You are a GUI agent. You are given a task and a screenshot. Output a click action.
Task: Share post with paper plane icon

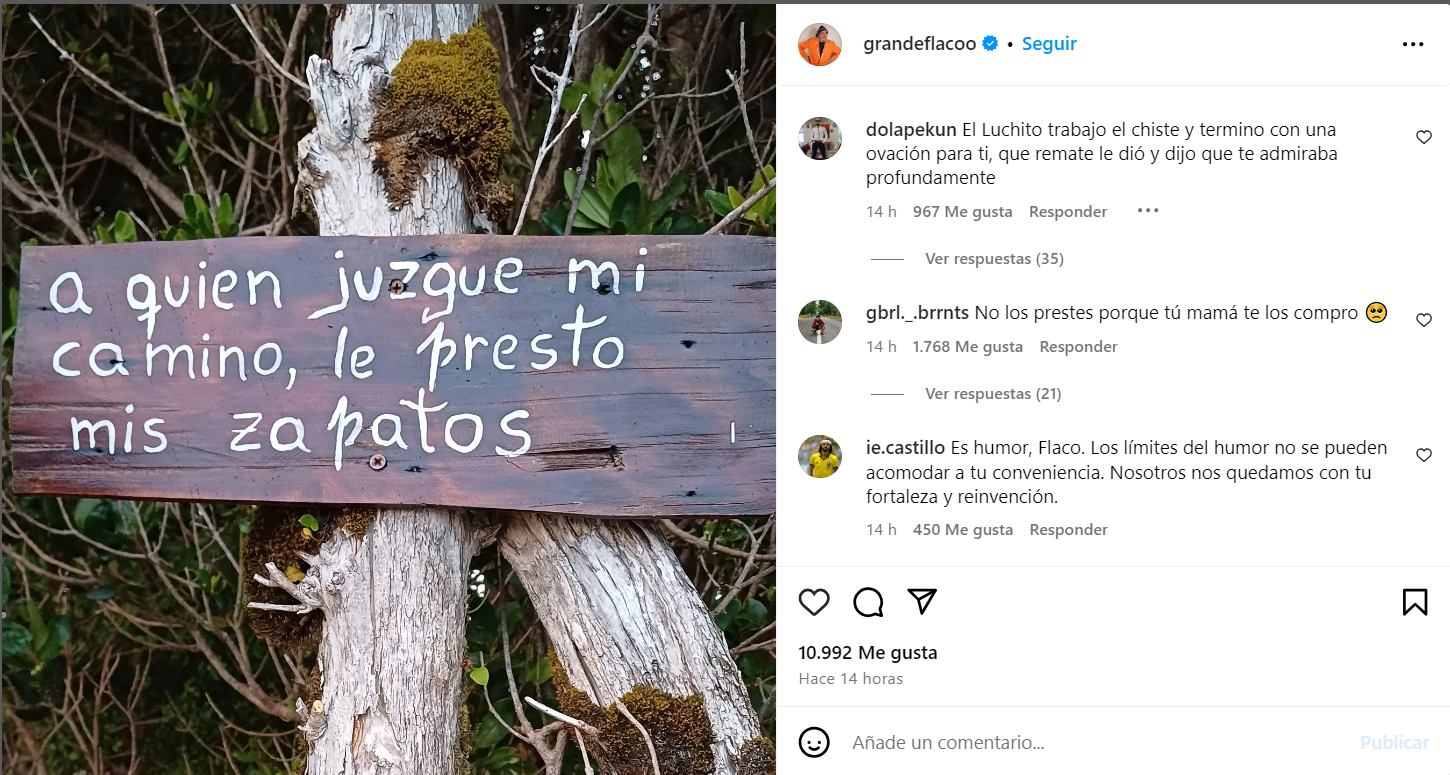pyautogui.click(x=922, y=601)
